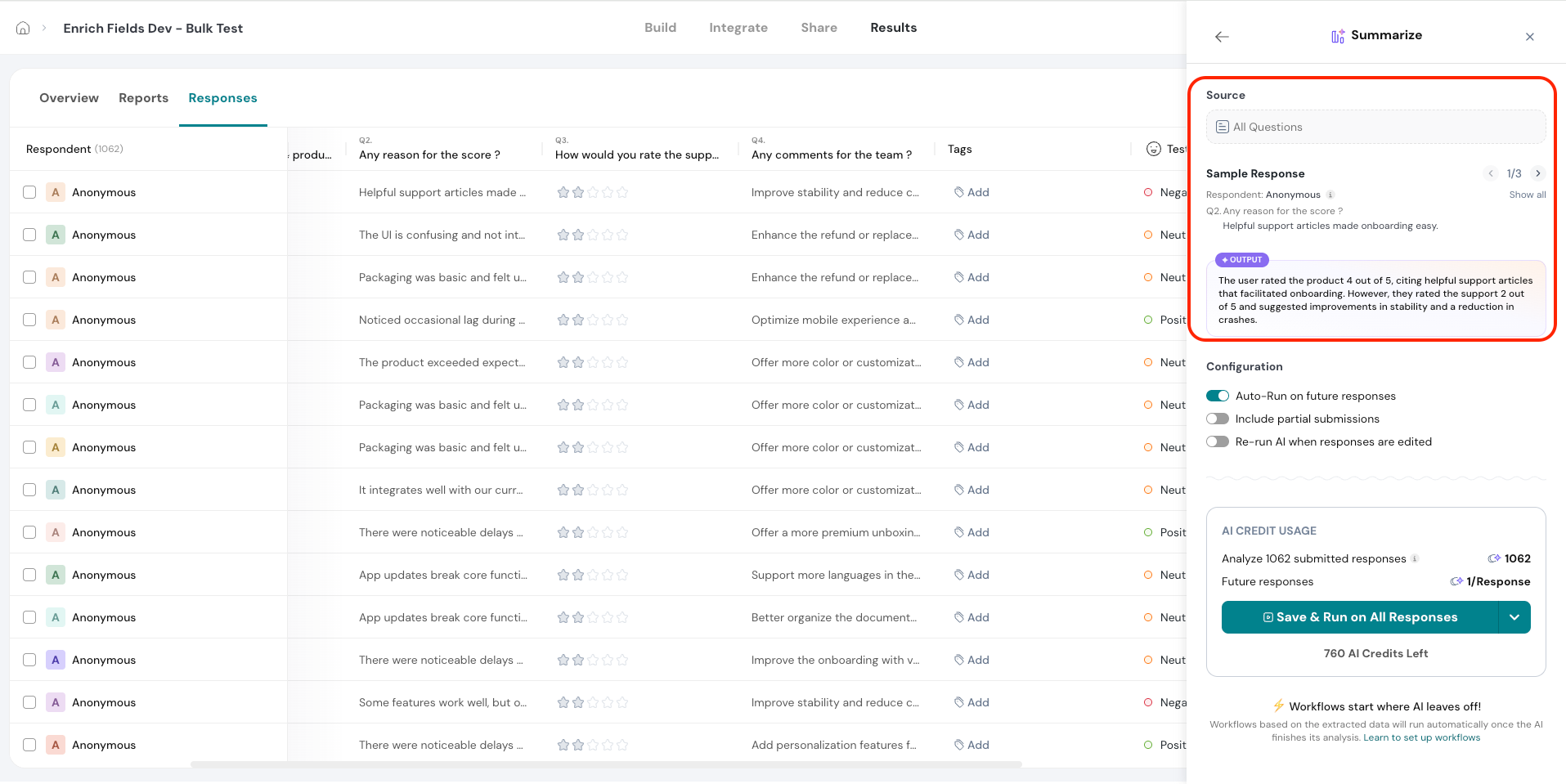The height and width of the screenshot is (784, 1566).
Task: Open the Reports tab
Action: pyautogui.click(x=143, y=98)
